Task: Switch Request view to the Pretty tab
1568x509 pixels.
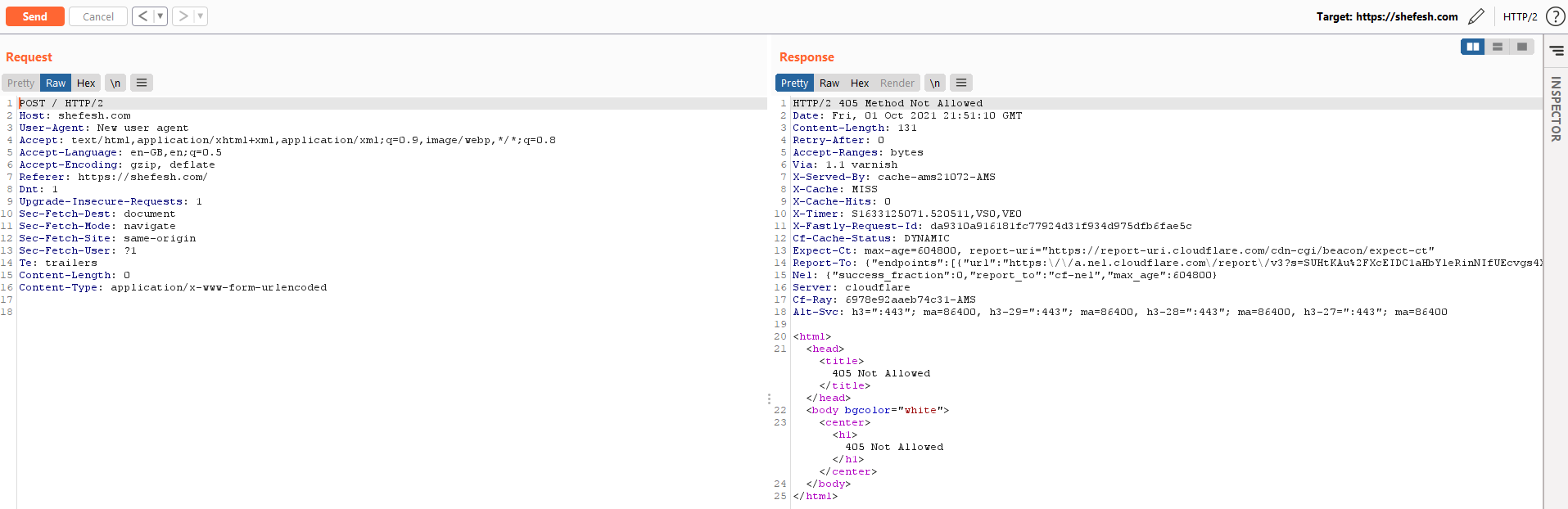Action: [x=20, y=83]
